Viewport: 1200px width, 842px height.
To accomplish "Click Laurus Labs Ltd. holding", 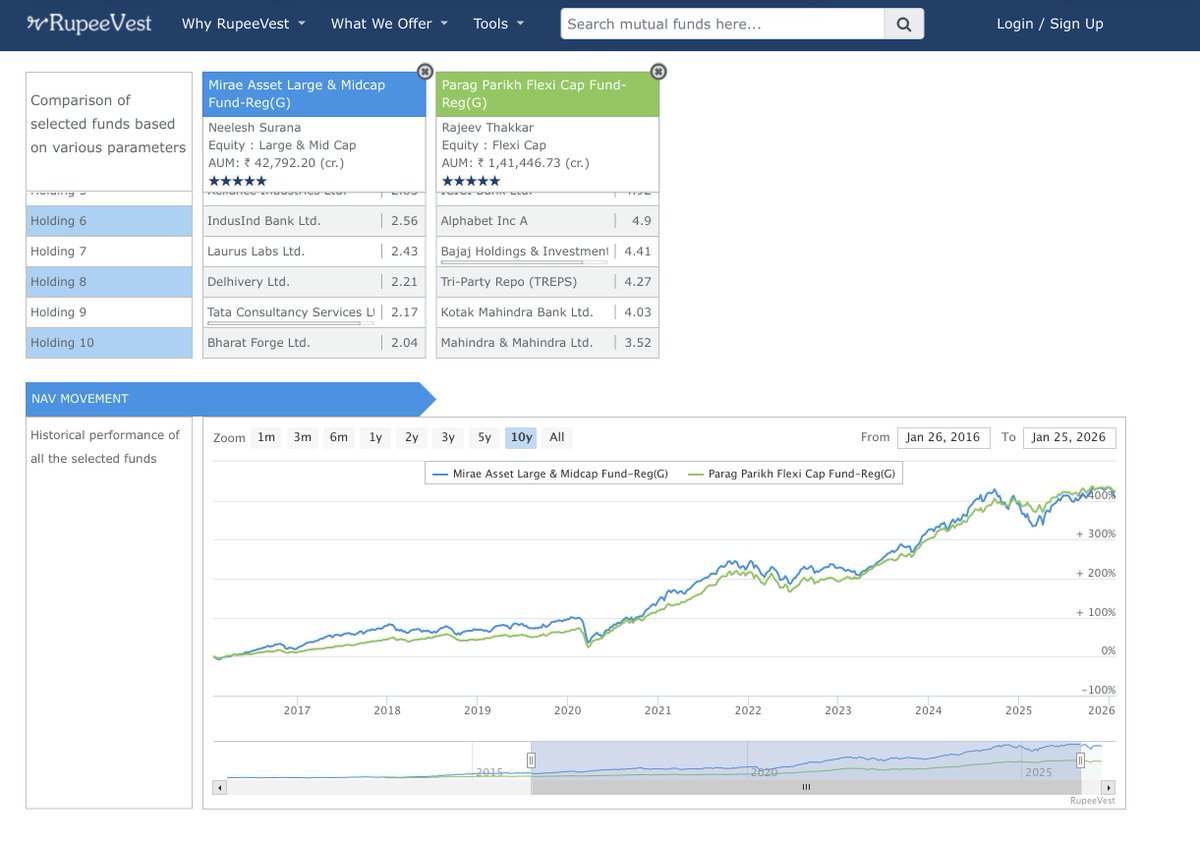I will point(256,251).
